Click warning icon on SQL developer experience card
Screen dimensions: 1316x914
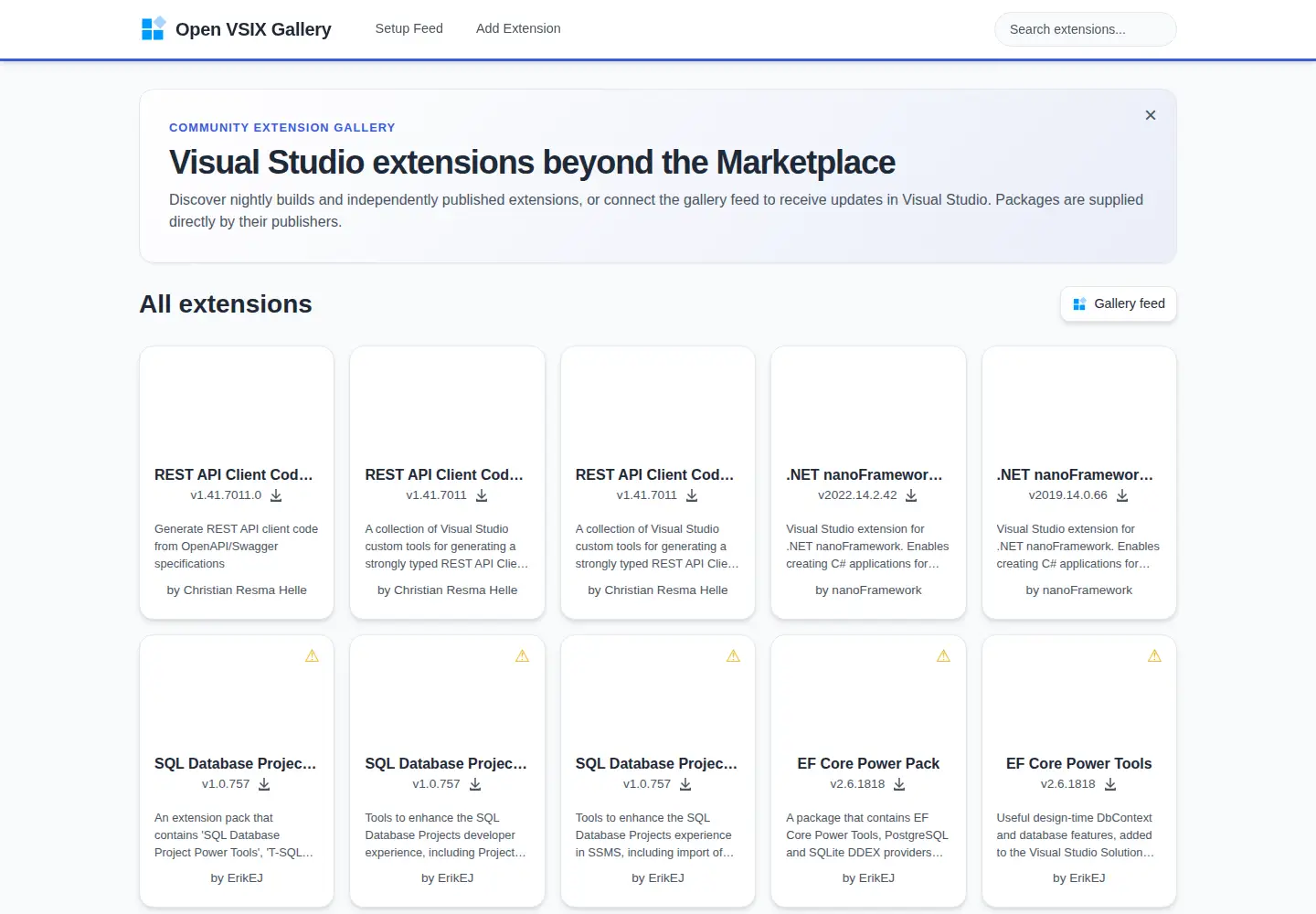click(522, 656)
